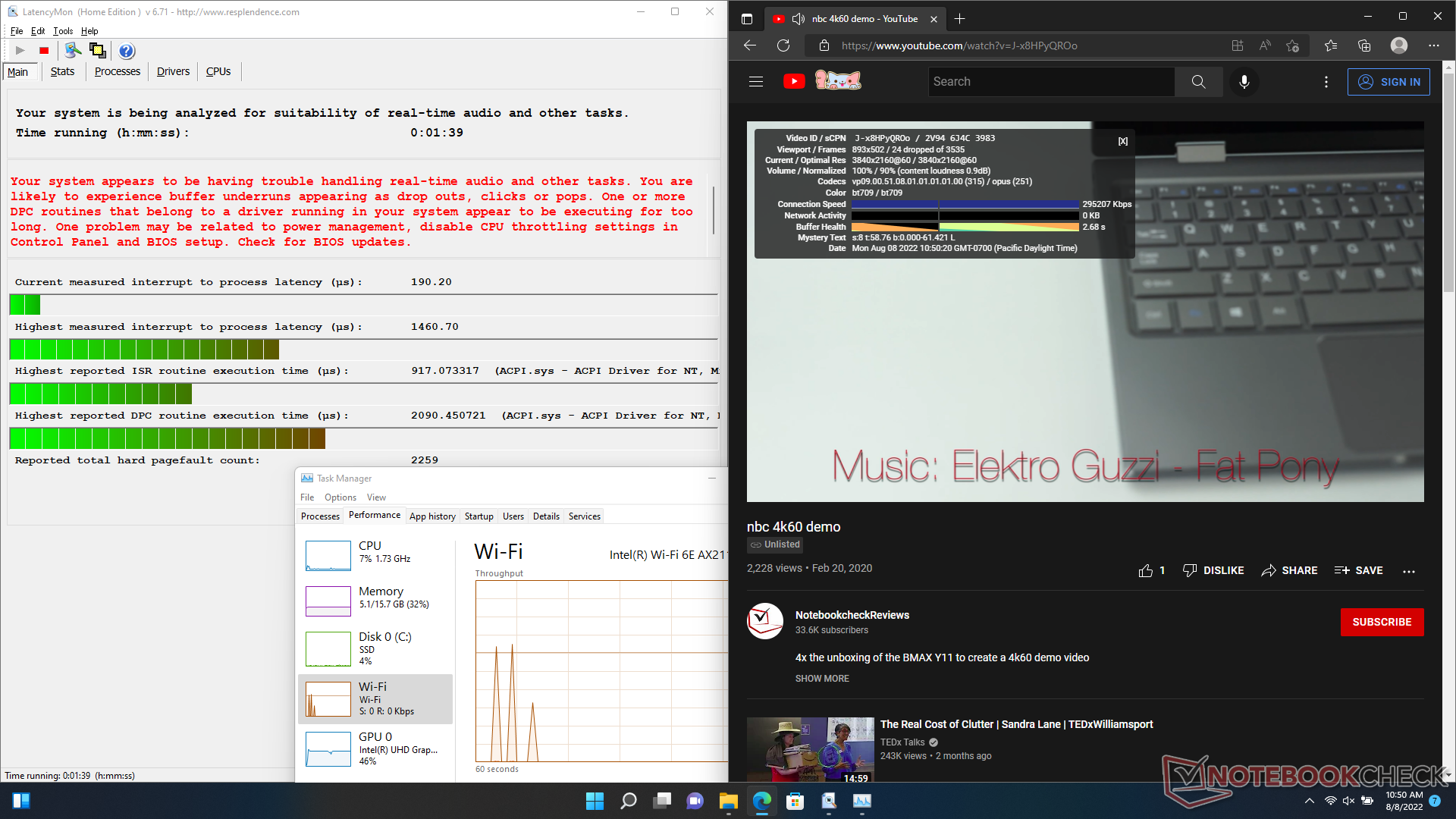
Task: Open the LatencyMon File menu
Action: pyautogui.click(x=17, y=31)
